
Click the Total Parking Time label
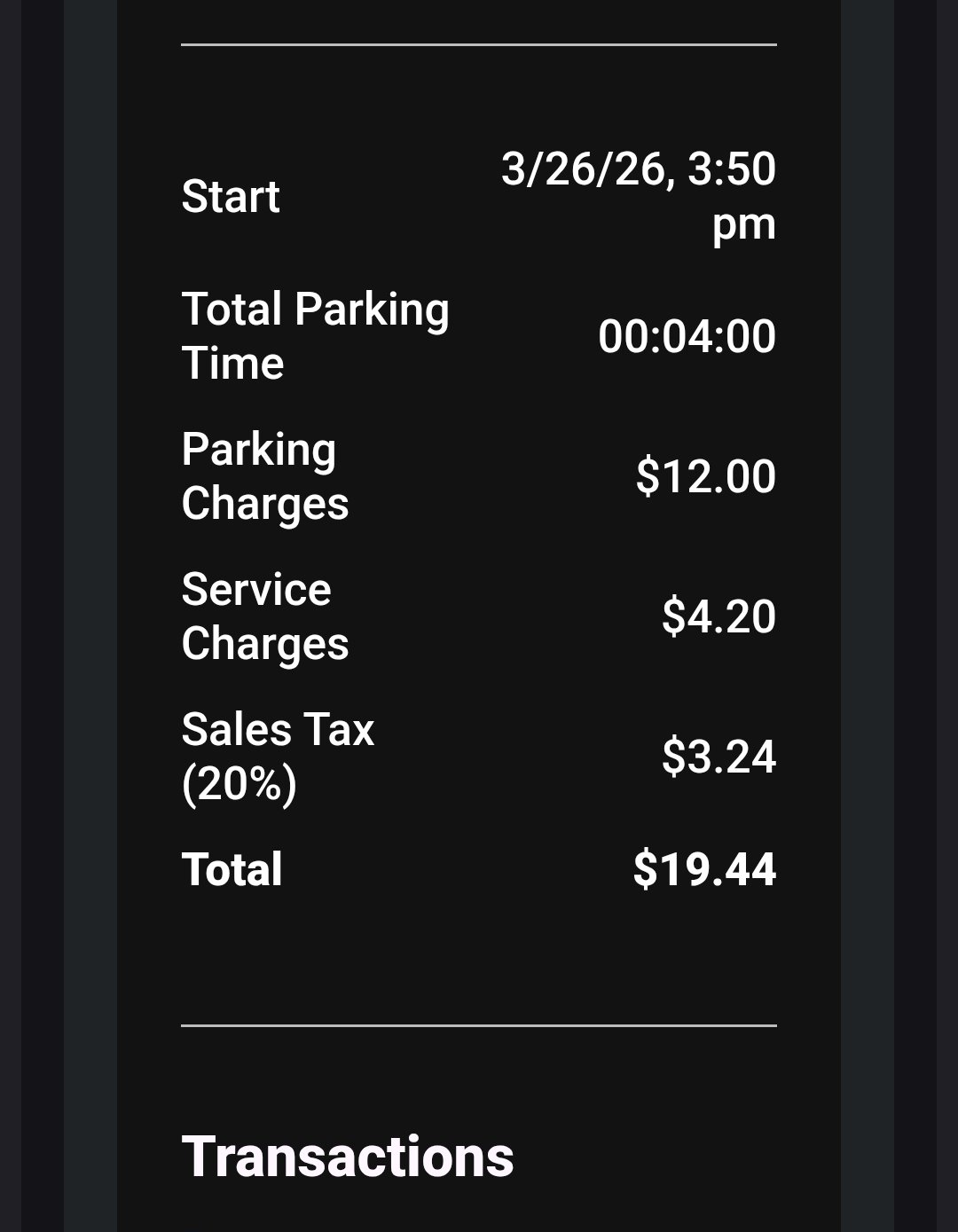[315, 336]
